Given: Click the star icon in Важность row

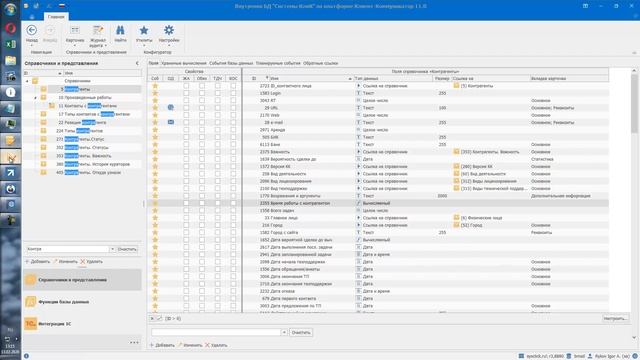Looking at the screenshot, I should pos(155,152).
